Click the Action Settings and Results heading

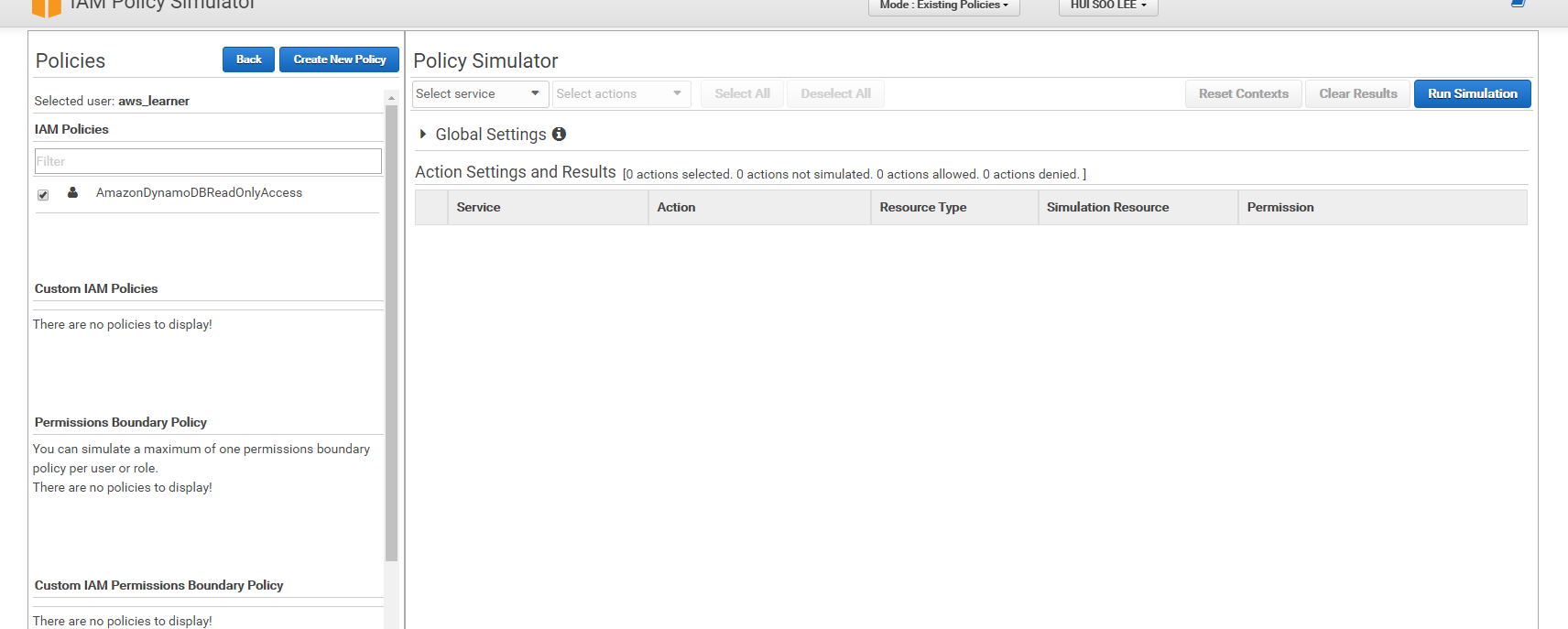click(516, 172)
